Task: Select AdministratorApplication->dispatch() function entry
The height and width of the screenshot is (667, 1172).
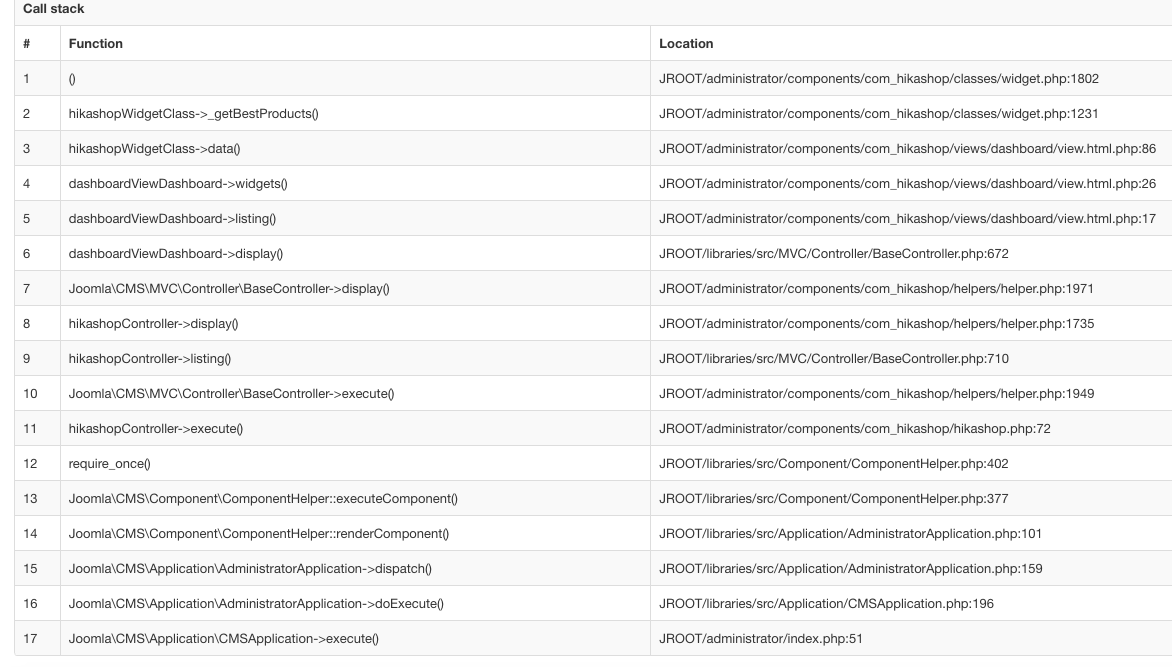Action: tap(250, 569)
